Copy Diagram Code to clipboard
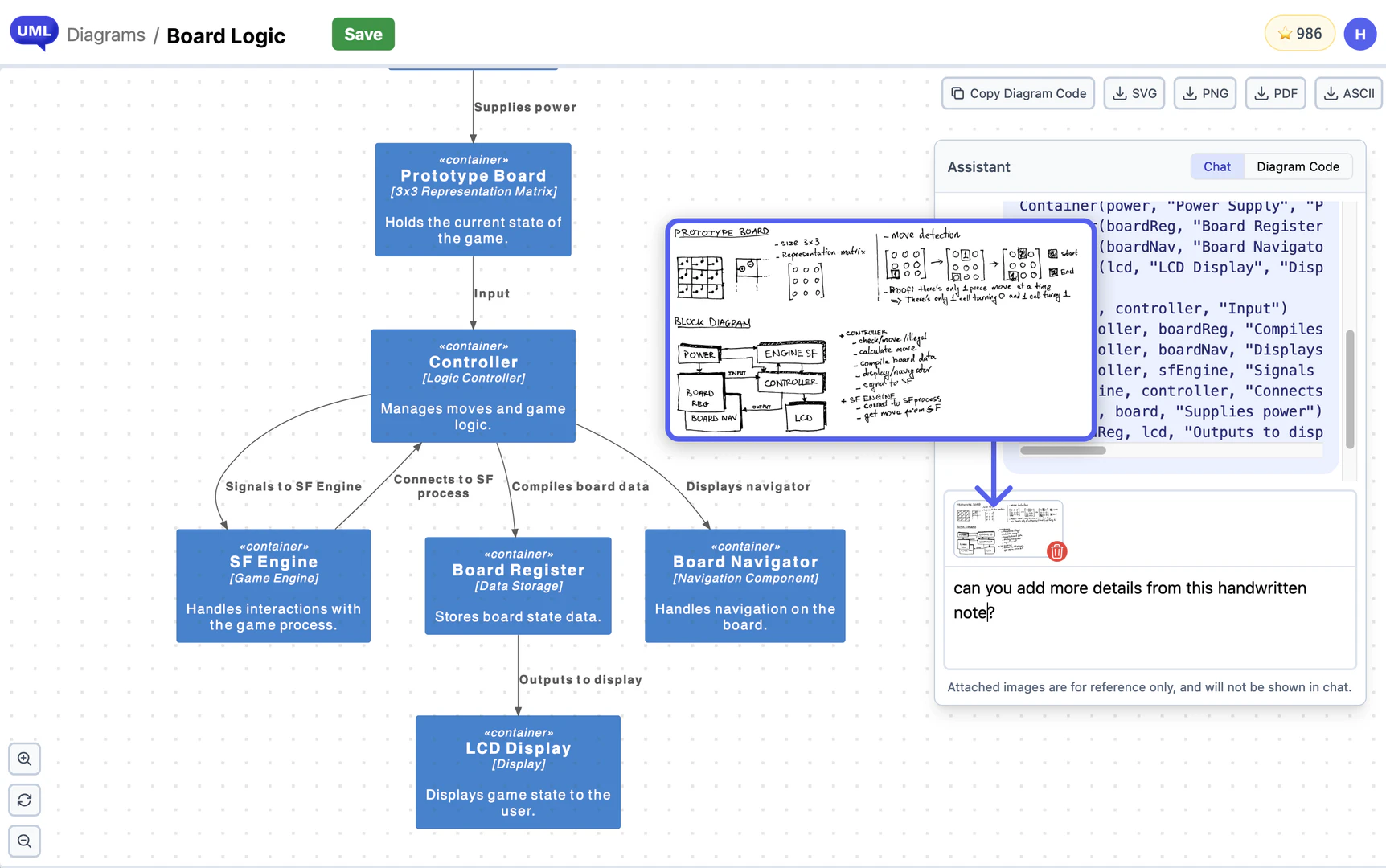 point(1018,93)
